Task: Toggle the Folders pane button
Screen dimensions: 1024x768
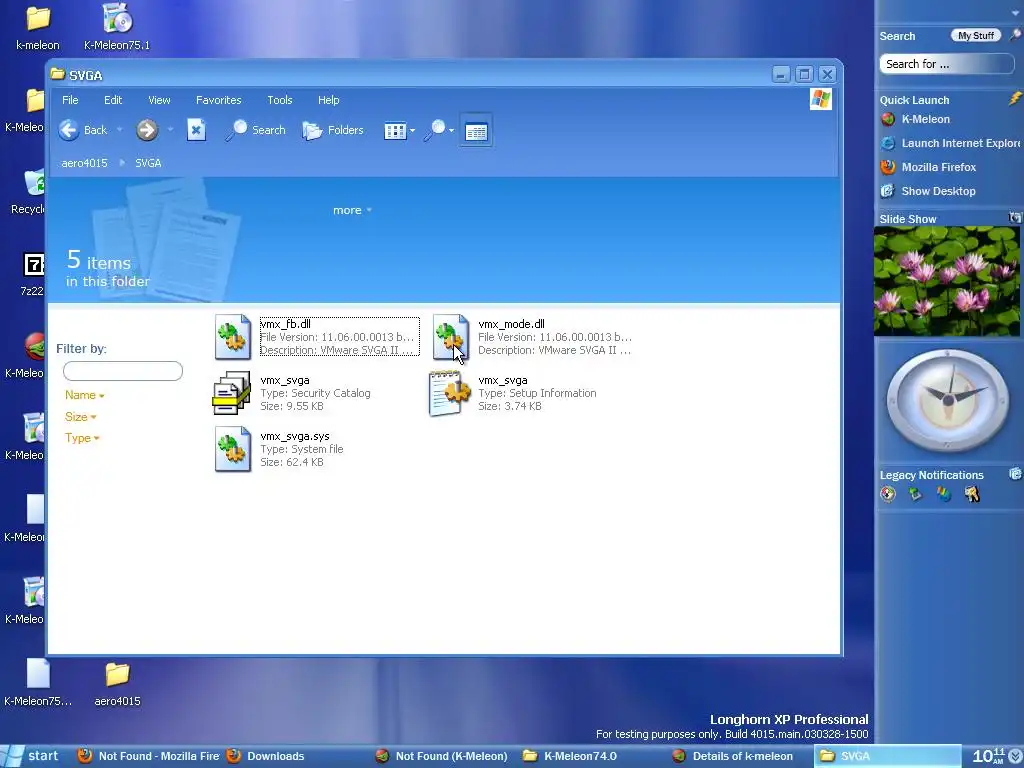Action: (x=333, y=130)
